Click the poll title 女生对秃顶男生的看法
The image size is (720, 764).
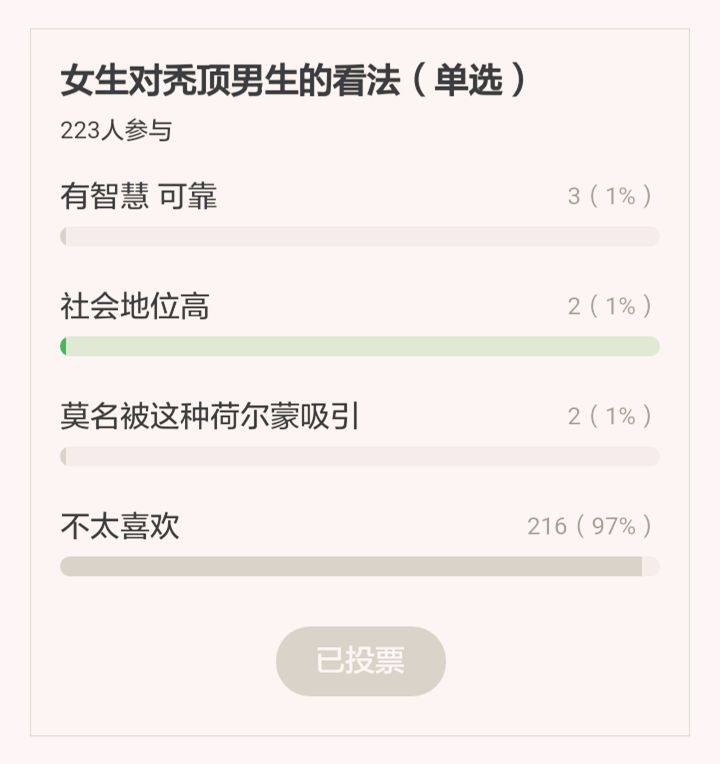click(x=230, y=82)
